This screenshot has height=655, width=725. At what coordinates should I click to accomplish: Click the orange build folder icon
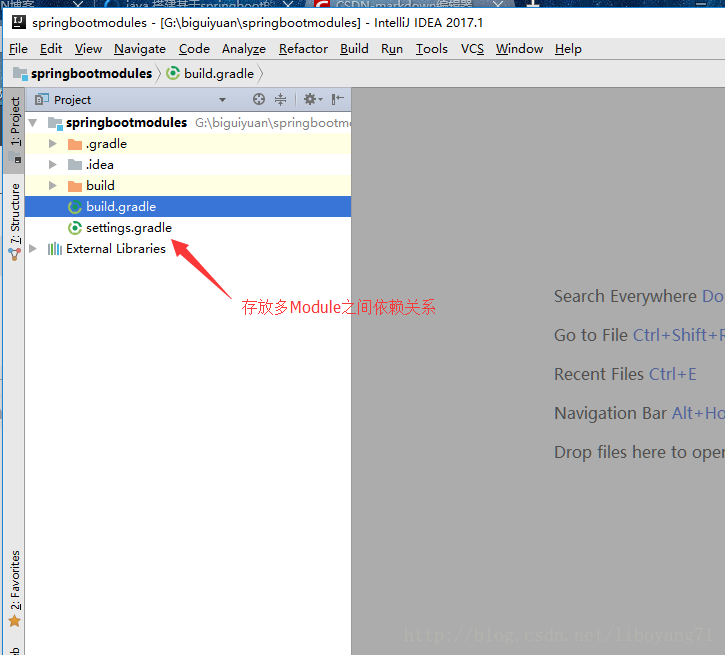(74, 186)
